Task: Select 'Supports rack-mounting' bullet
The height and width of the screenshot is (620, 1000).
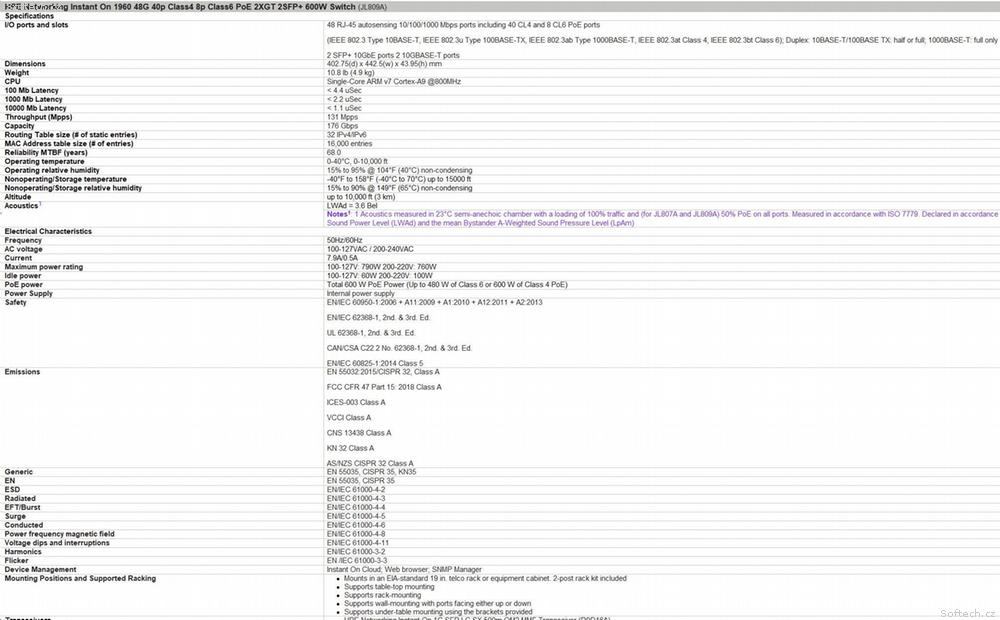Action: pyautogui.click(x=383, y=595)
